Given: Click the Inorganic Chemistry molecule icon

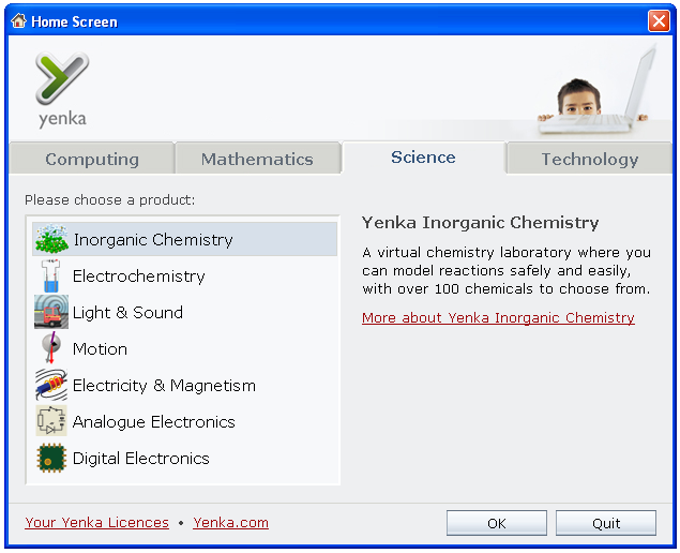Looking at the screenshot, I should [52, 239].
